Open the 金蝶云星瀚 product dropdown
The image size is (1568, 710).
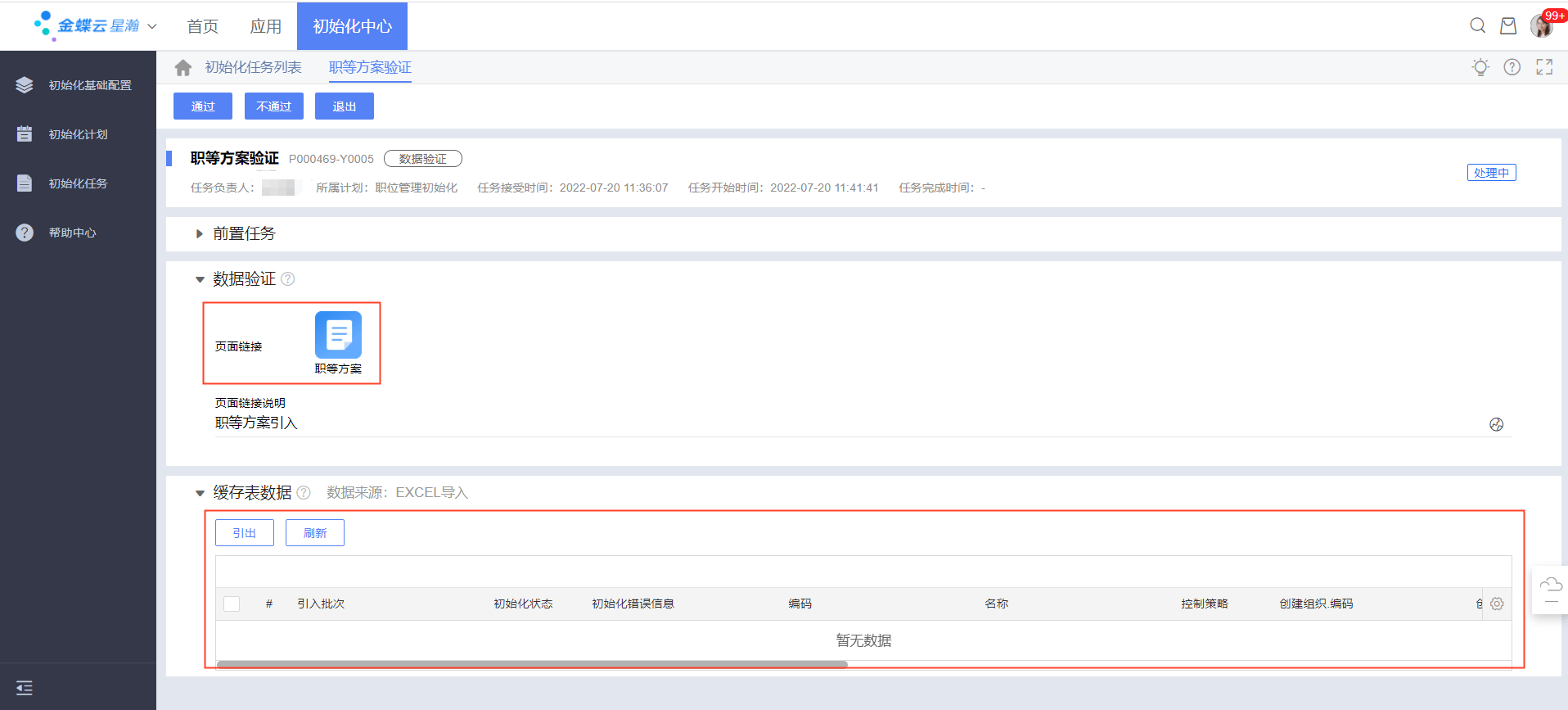151,26
